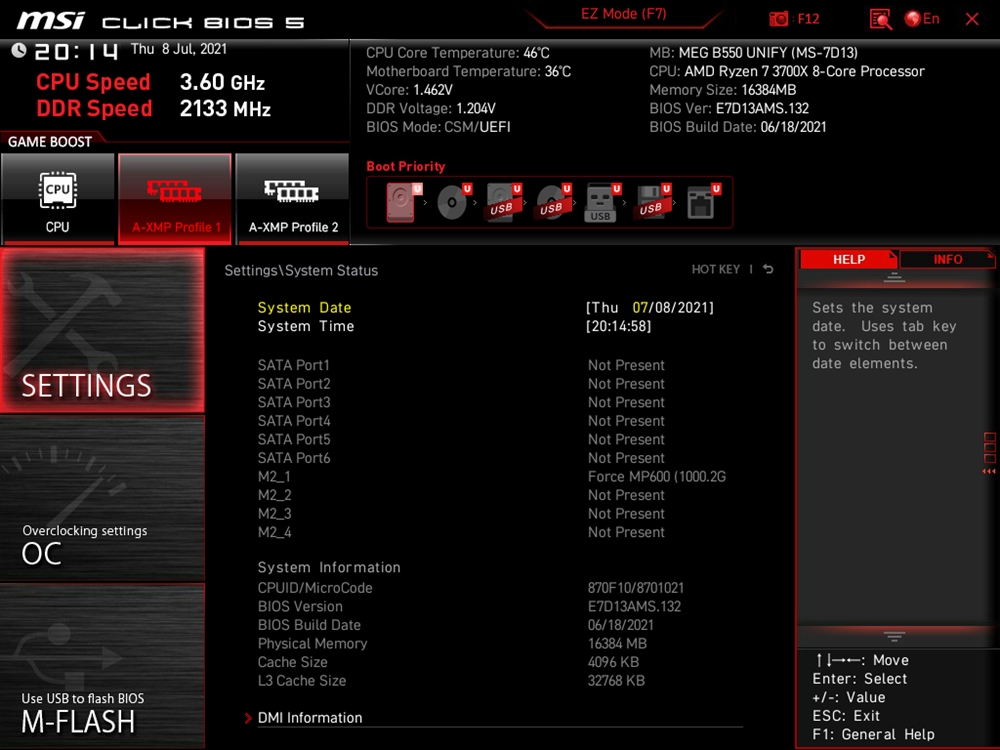Click the DDR Speed 2133 MHz readout
Screen dimensions: 1000x750
coord(154,108)
